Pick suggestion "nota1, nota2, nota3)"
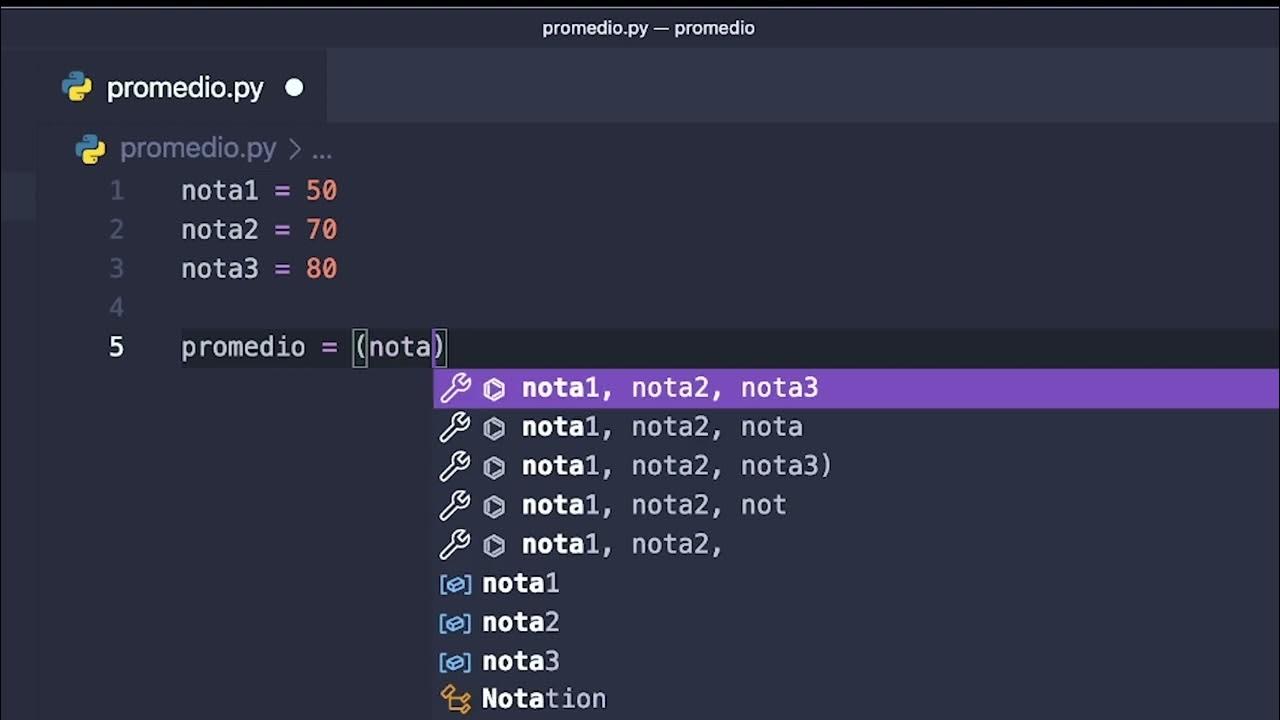This screenshot has width=1280, height=720. tap(856, 466)
